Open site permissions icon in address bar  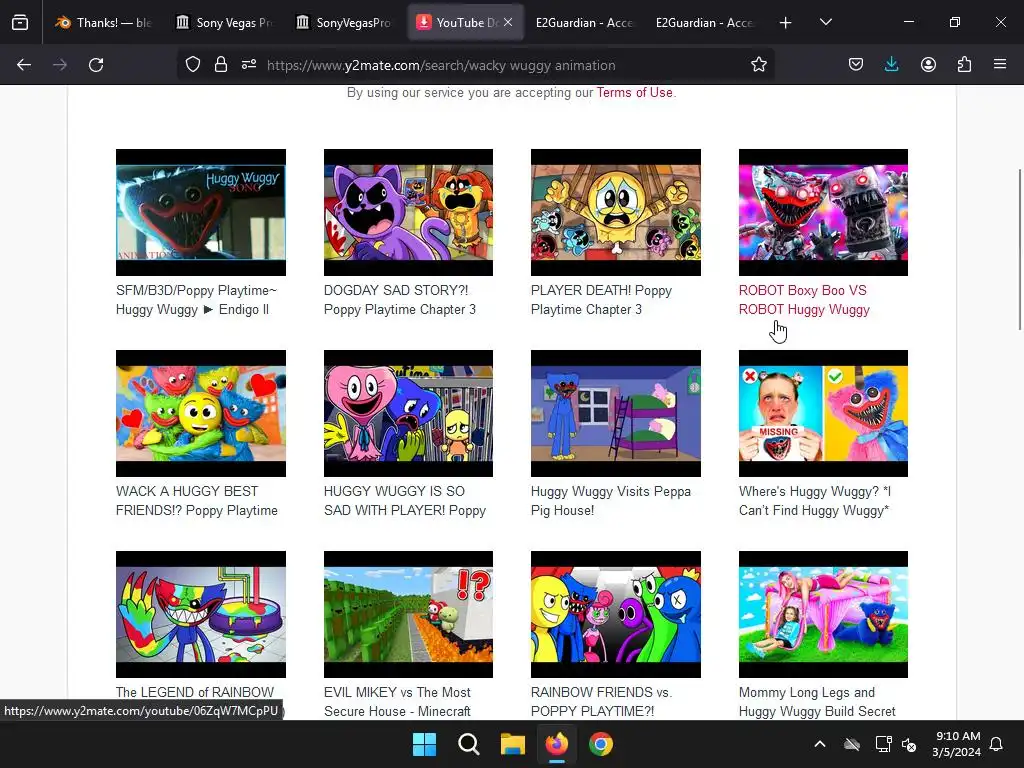tap(249, 65)
